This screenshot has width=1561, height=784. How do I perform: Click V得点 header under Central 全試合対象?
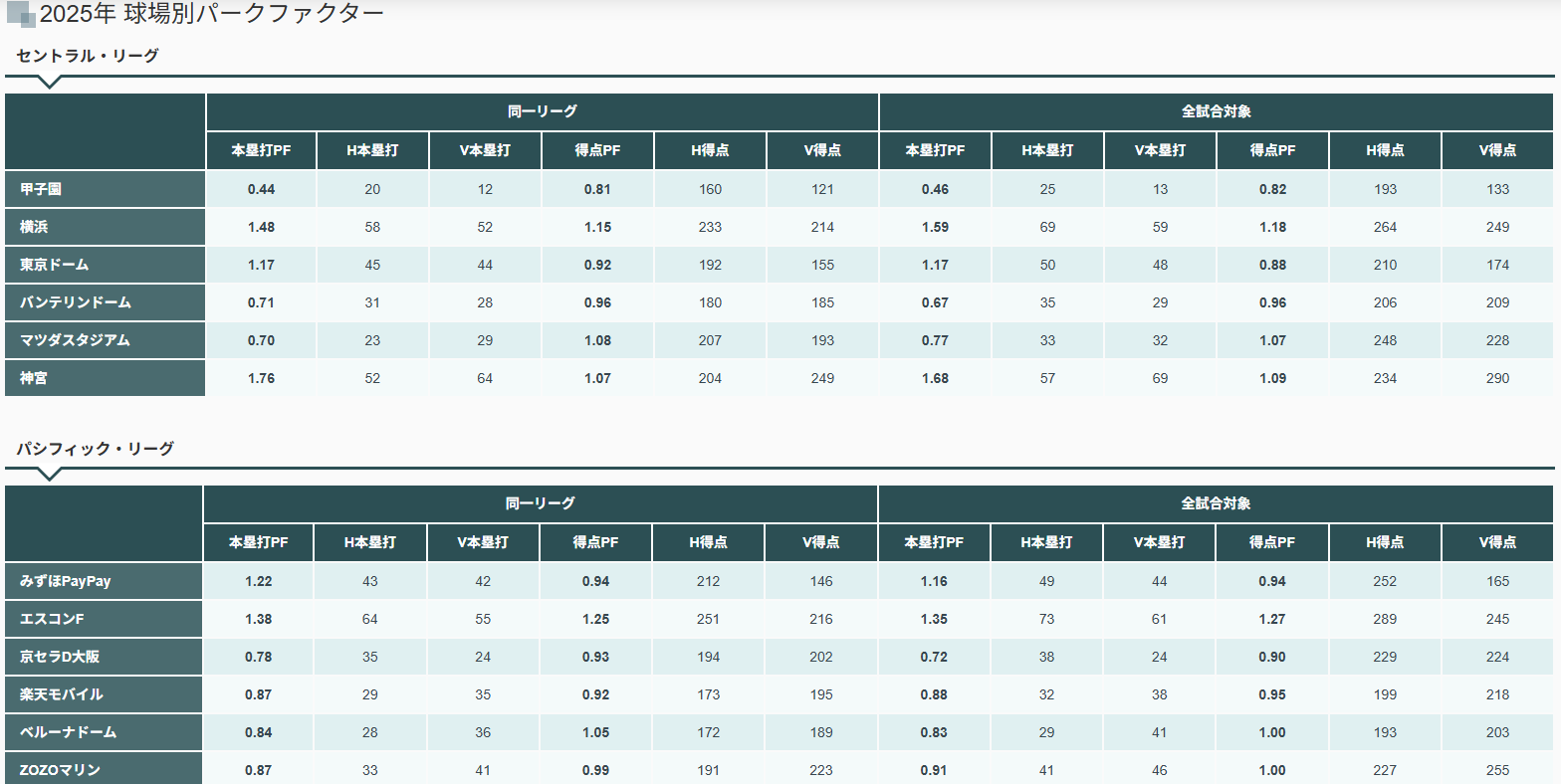(x=1497, y=150)
